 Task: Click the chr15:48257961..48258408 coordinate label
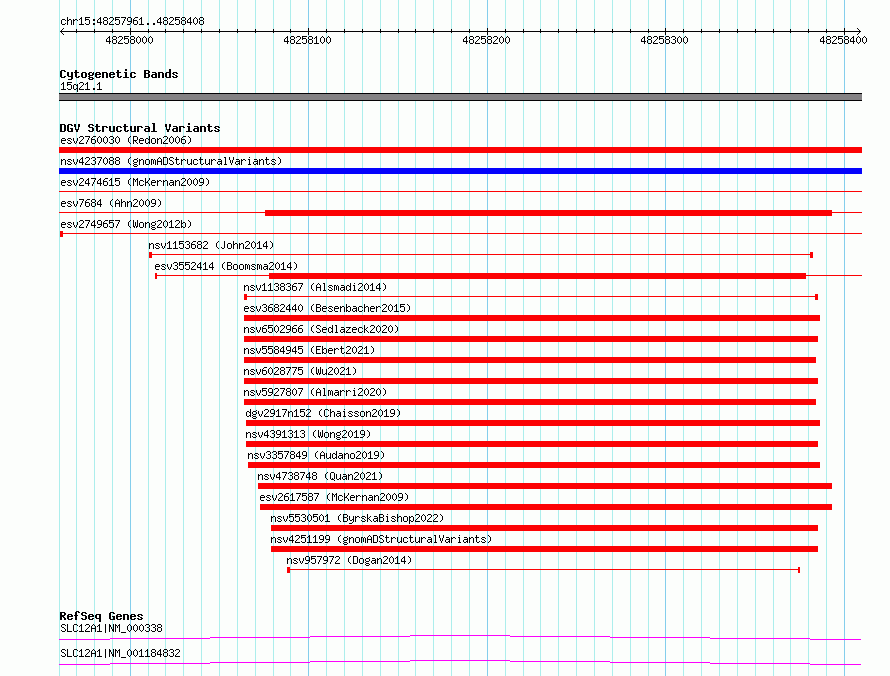click(x=132, y=21)
